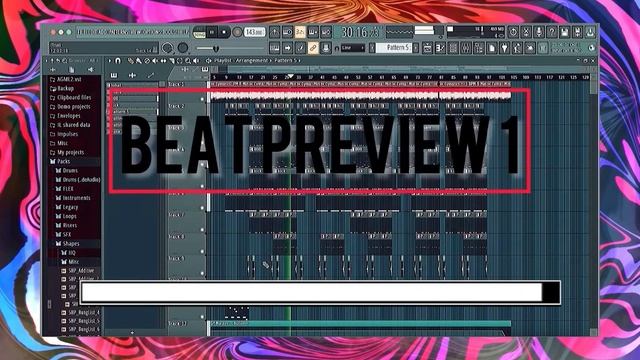Select SHP_BangList_6 file in browser
The width and height of the screenshot is (640, 360).
[x=81, y=329]
